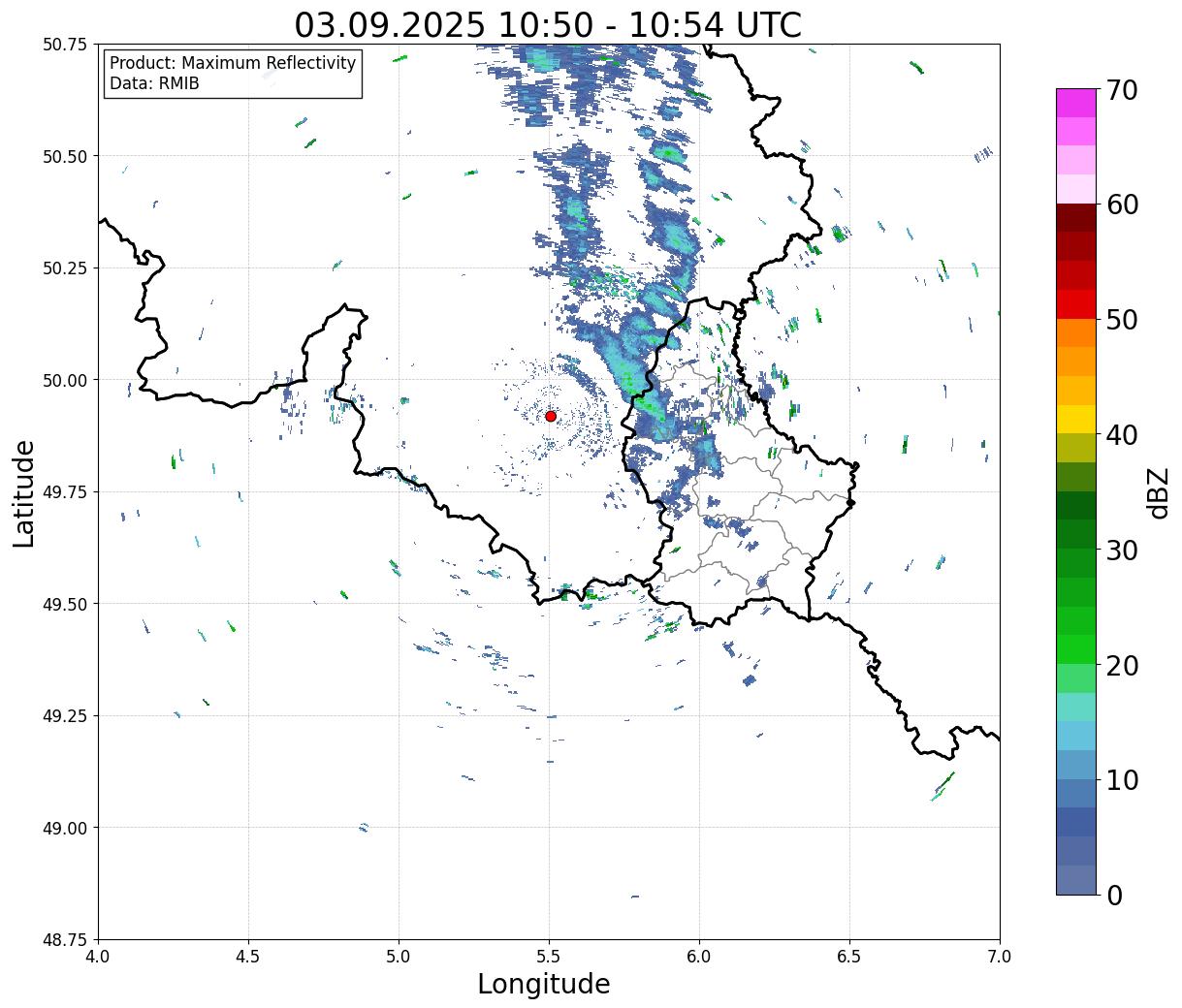Click the light green 20 dBZ band

(x=1075, y=677)
